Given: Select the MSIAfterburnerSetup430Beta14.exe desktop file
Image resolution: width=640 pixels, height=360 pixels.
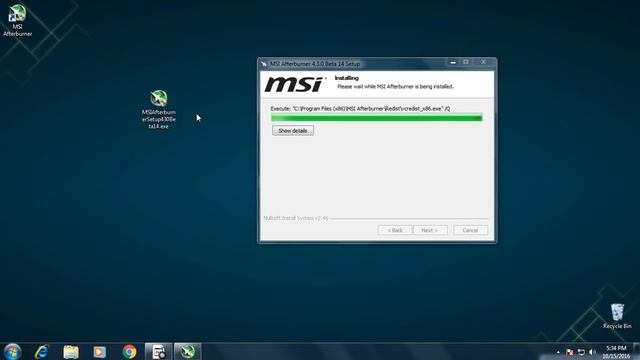Looking at the screenshot, I should 158,109.
